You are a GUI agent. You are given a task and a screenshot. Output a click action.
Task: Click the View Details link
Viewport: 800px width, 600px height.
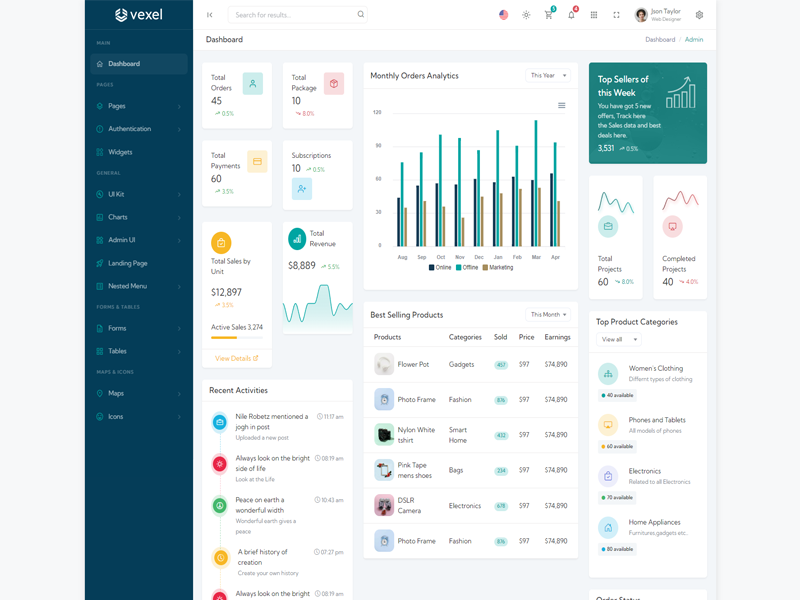(236, 358)
